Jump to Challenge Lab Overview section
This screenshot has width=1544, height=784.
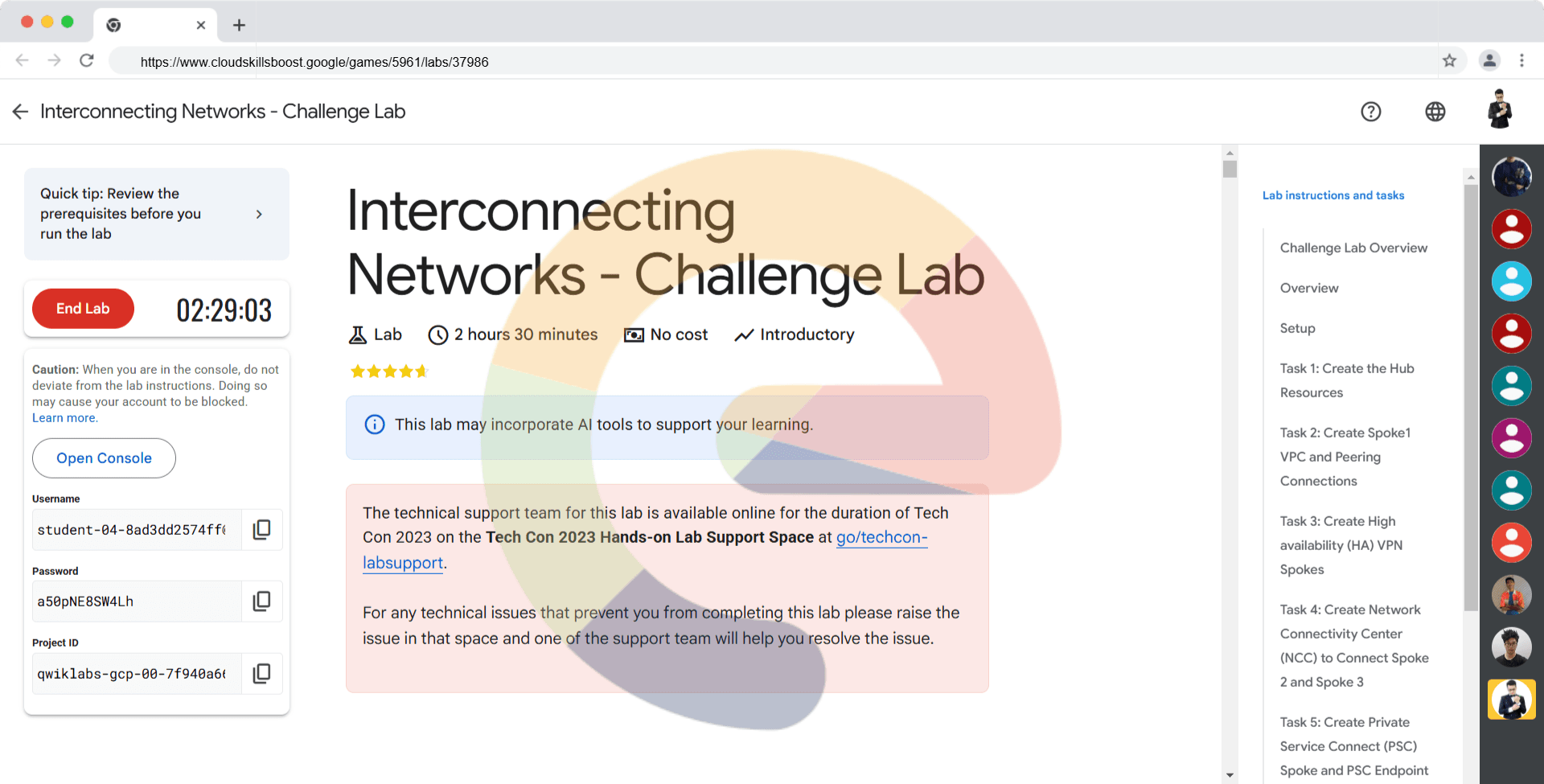pyautogui.click(x=1353, y=248)
